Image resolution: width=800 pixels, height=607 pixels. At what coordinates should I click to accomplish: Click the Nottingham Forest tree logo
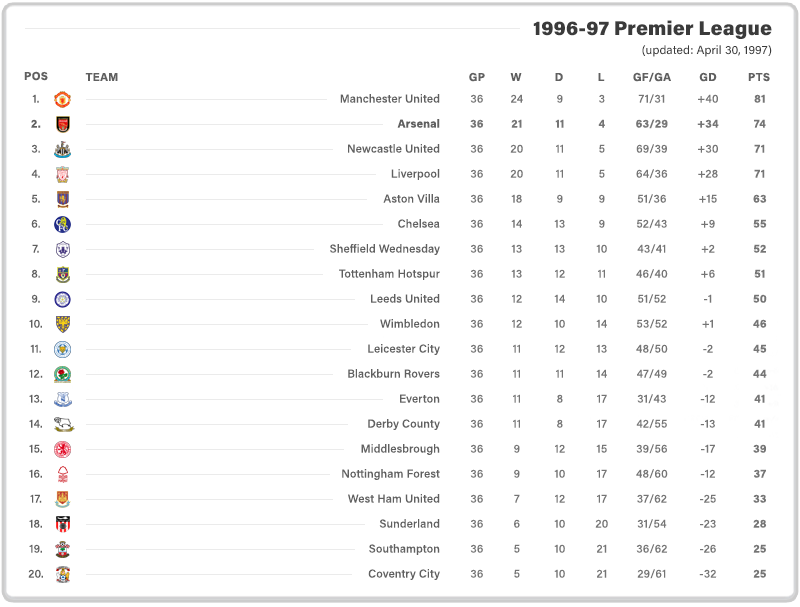pos(62,474)
